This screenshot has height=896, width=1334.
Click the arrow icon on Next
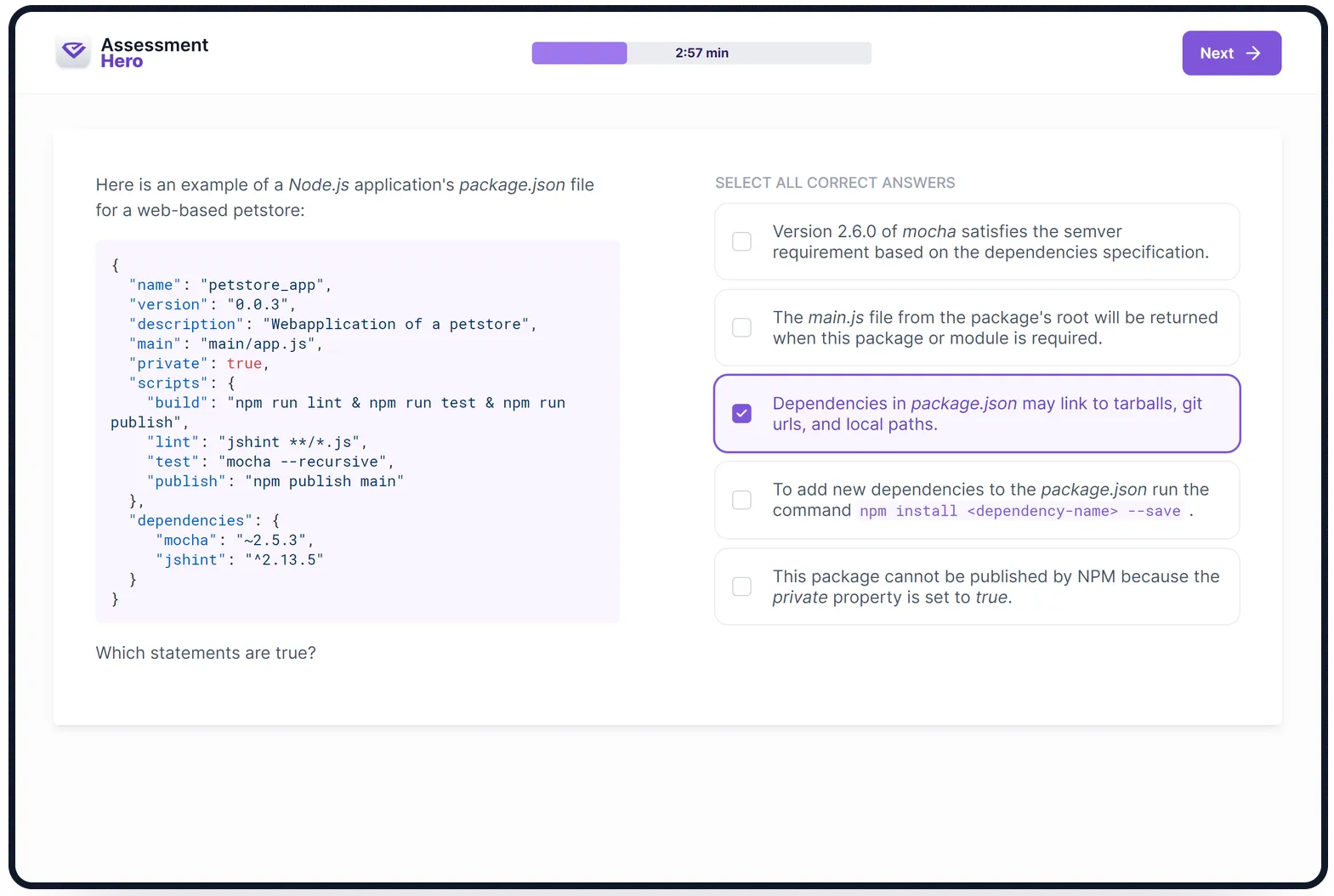point(1253,53)
